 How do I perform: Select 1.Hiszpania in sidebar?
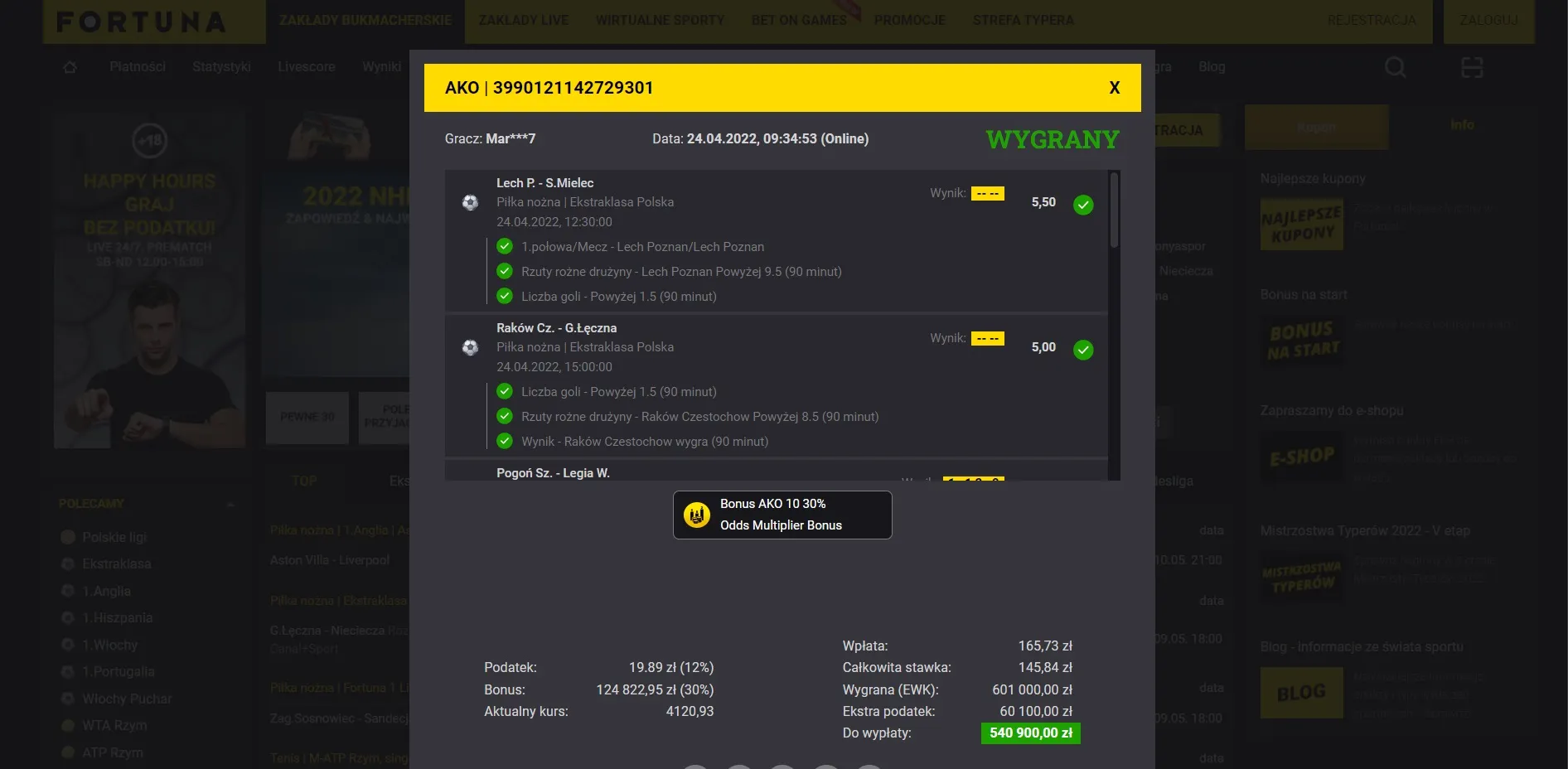117,617
